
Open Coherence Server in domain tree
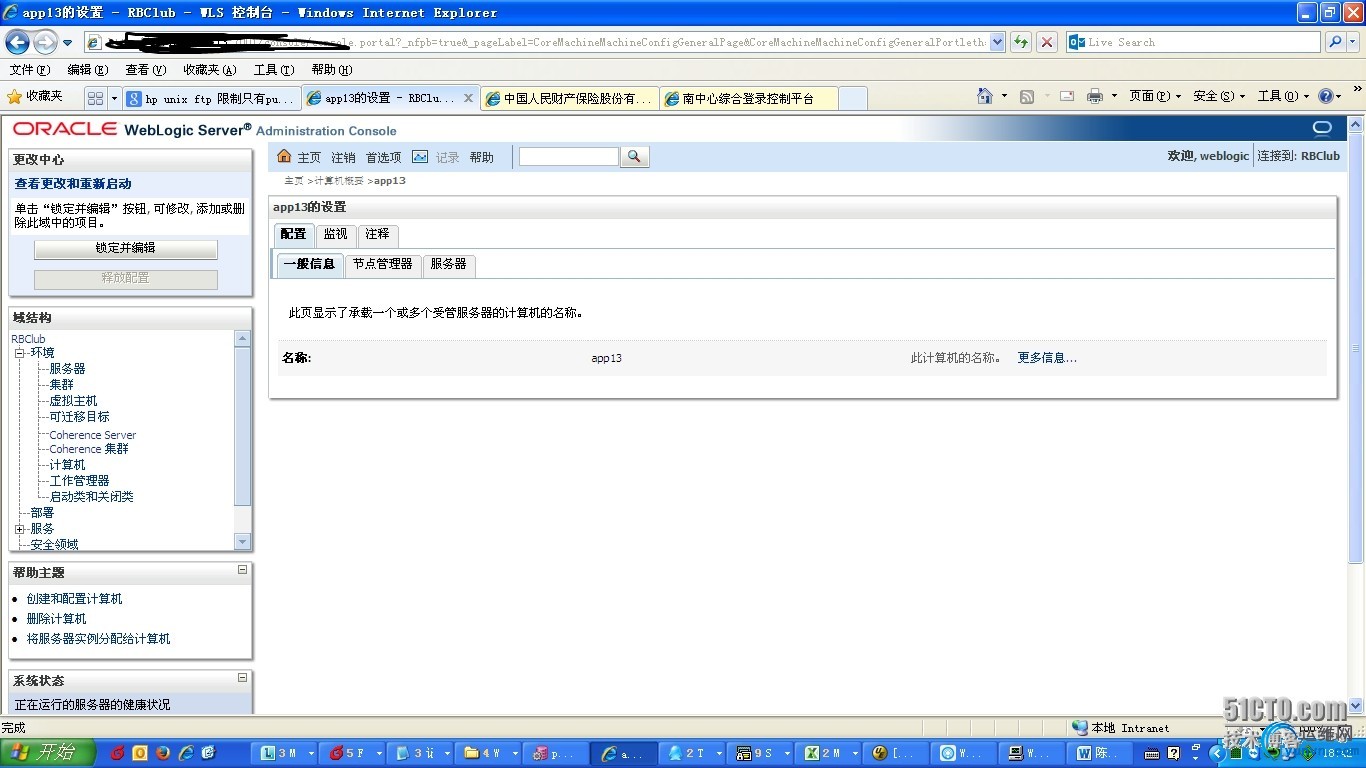[x=93, y=435]
